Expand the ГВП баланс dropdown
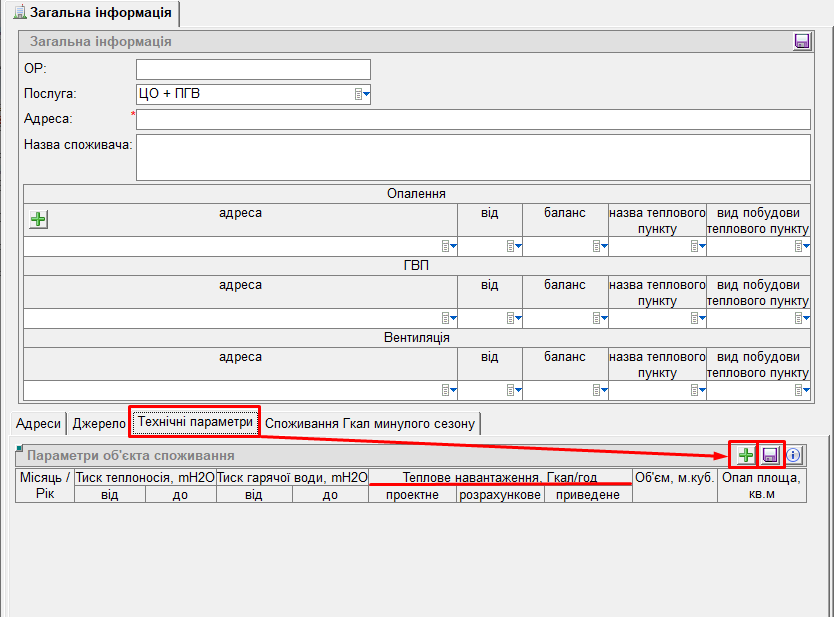Image resolution: width=834 pixels, height=617 pixels. pyautogui.click(x=599, y=318)
